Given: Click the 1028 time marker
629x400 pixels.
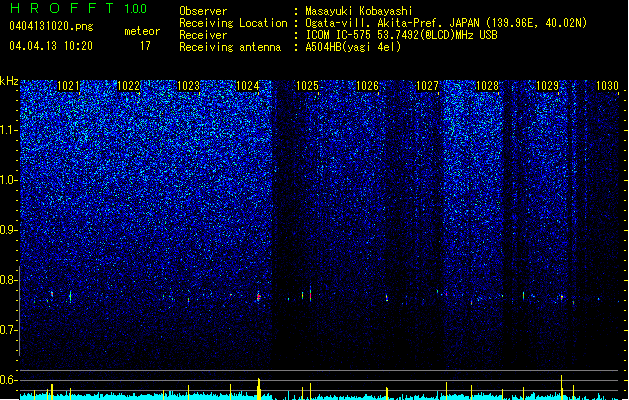Looking at the screenshot, I should (487, 86).
